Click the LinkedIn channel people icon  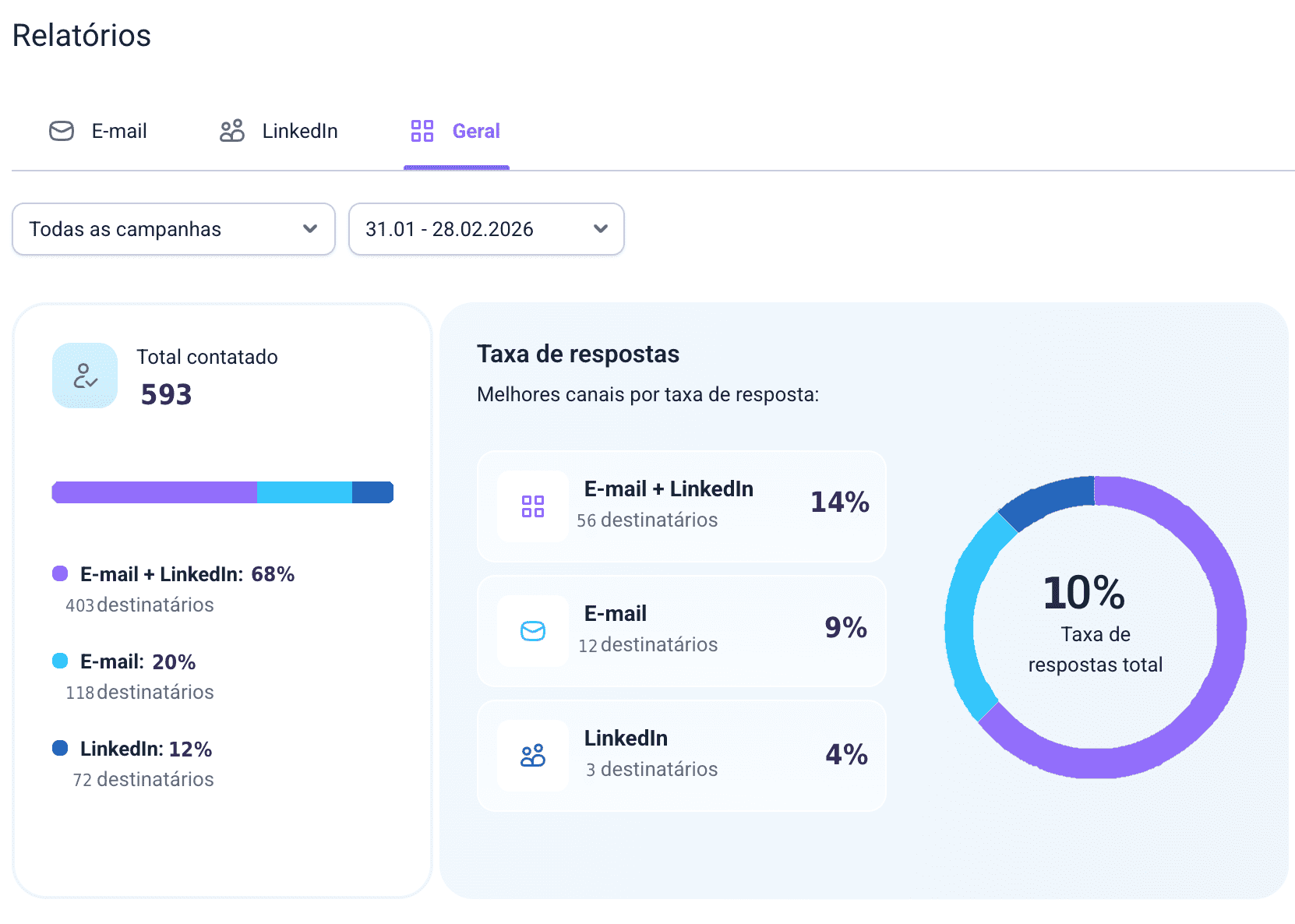[533, 756]
